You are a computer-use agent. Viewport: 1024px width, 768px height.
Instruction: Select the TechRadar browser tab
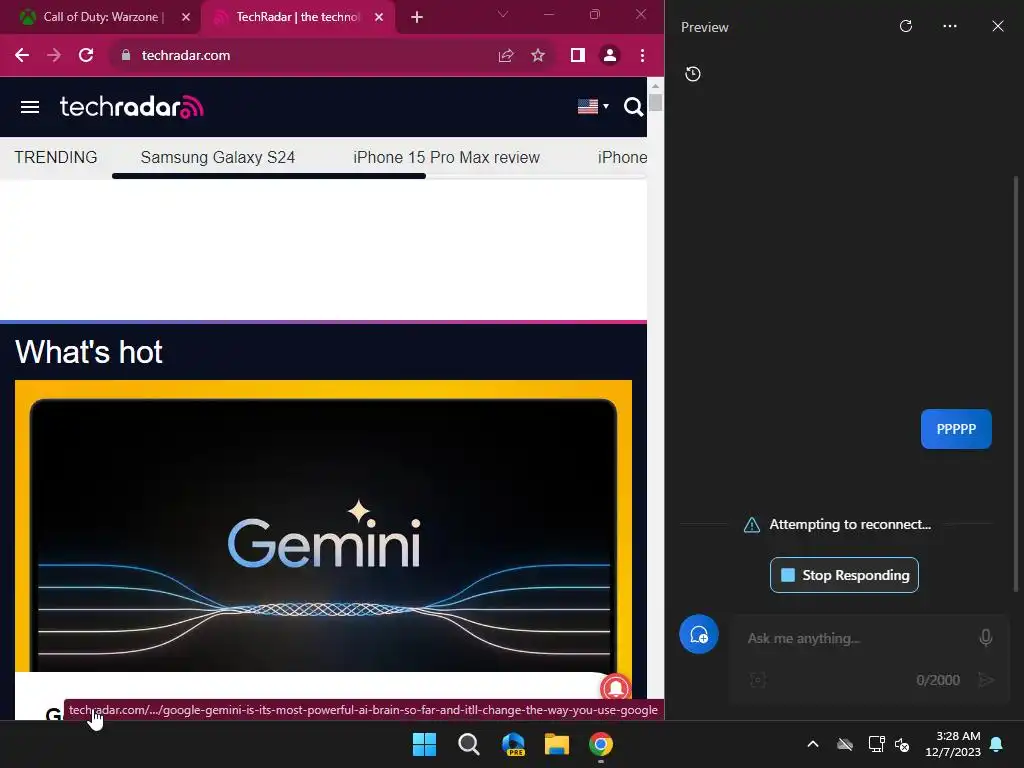coord(298,17)
